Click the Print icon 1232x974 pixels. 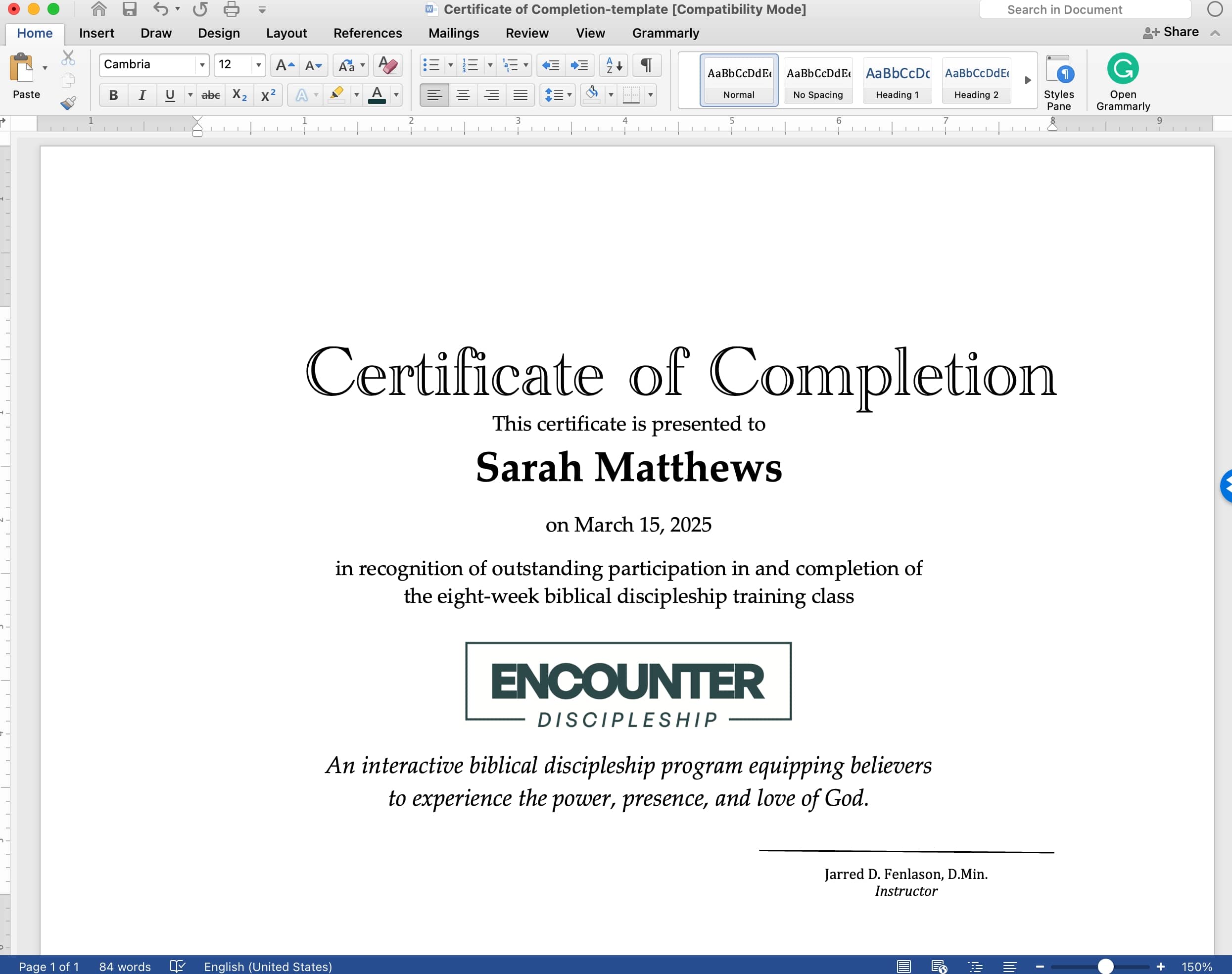(x=232, y=9)
